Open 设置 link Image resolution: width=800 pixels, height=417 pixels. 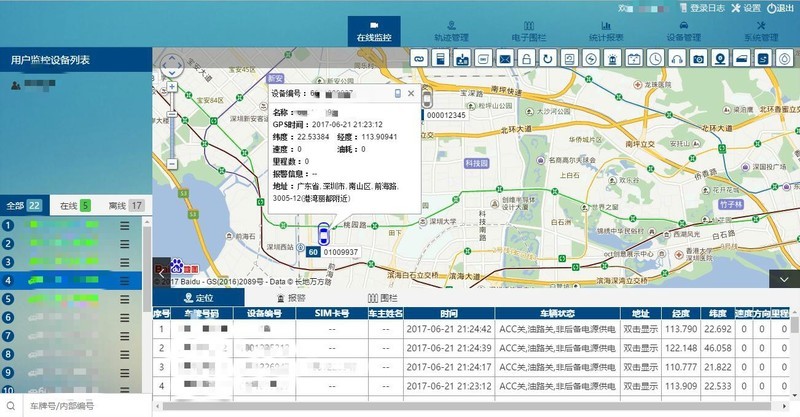[746, 8]
